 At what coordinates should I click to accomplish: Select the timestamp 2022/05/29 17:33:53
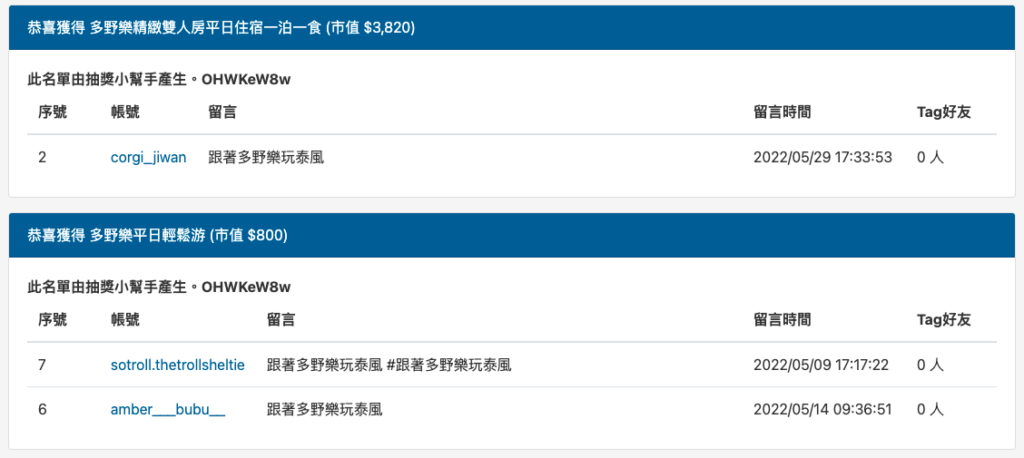pyautogui.click(x=823, y=157)
